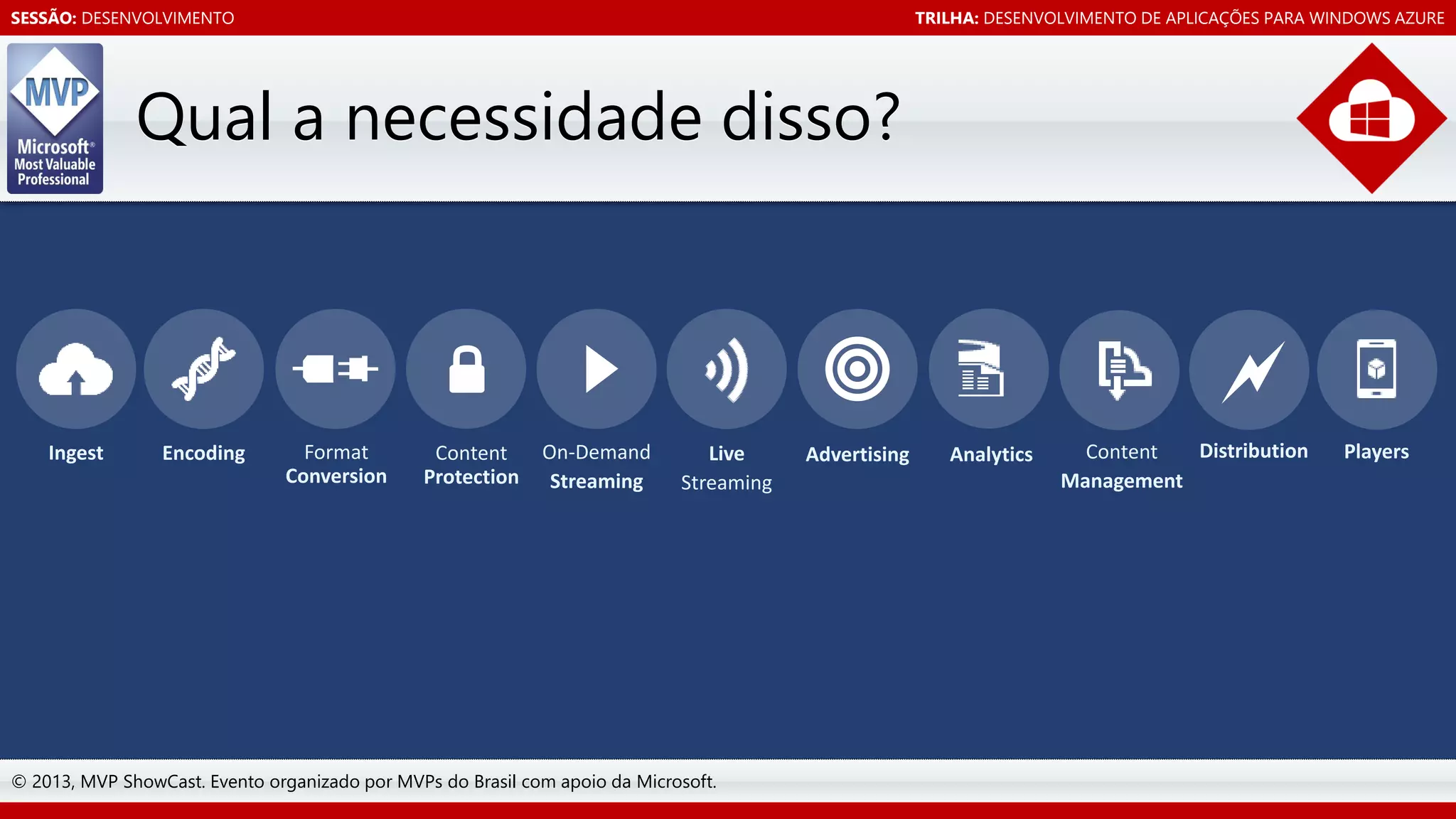This screenshot has width=1456, height=819.
Task: Select the Advertising target icon
Action: coord(857,369)
